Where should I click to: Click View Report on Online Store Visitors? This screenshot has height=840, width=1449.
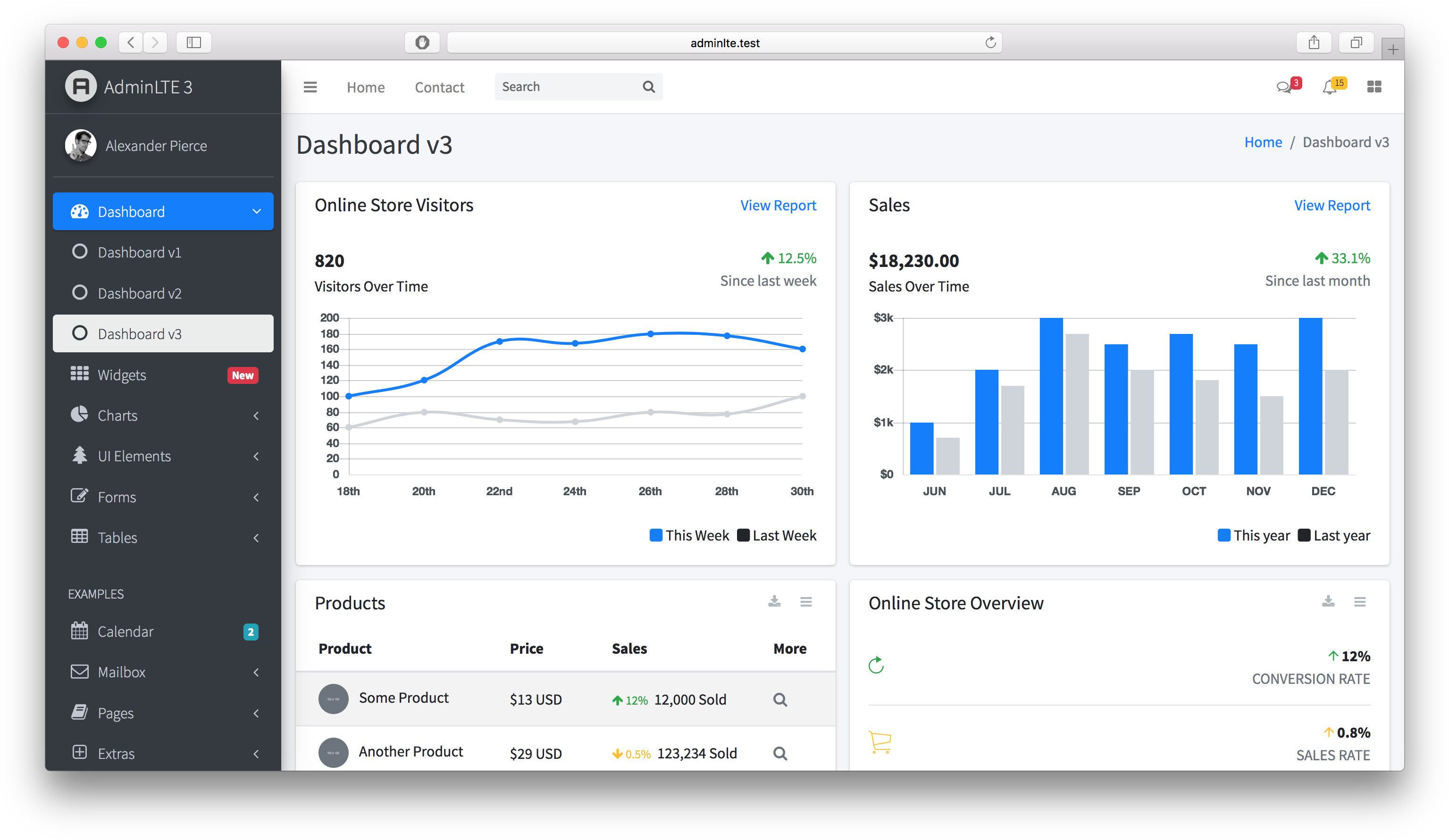click(778, 205)
